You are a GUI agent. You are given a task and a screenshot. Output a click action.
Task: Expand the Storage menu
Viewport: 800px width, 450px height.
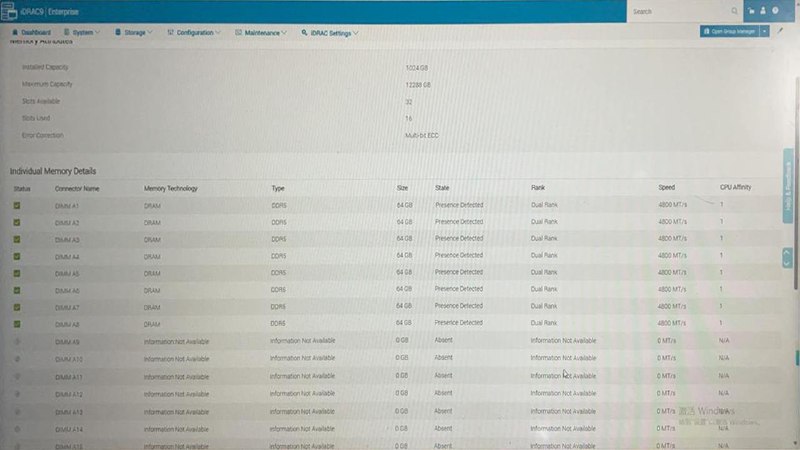(x=134, y=33)
